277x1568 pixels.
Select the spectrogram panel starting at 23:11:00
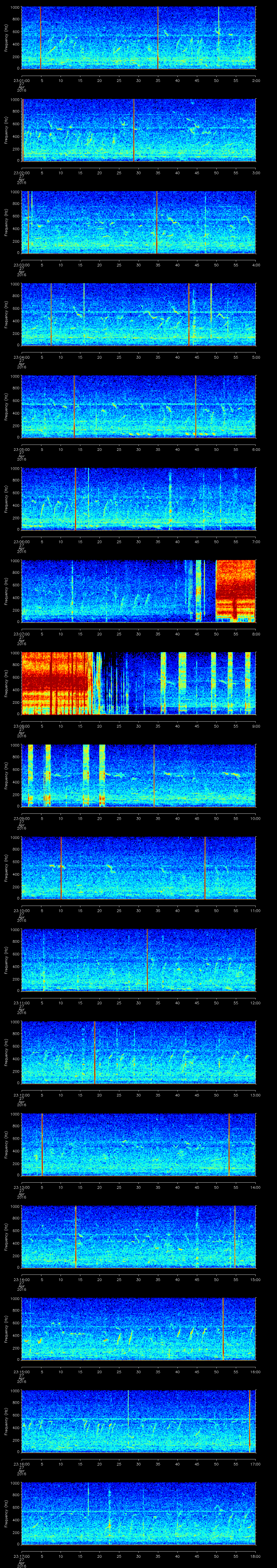point(139,960)
